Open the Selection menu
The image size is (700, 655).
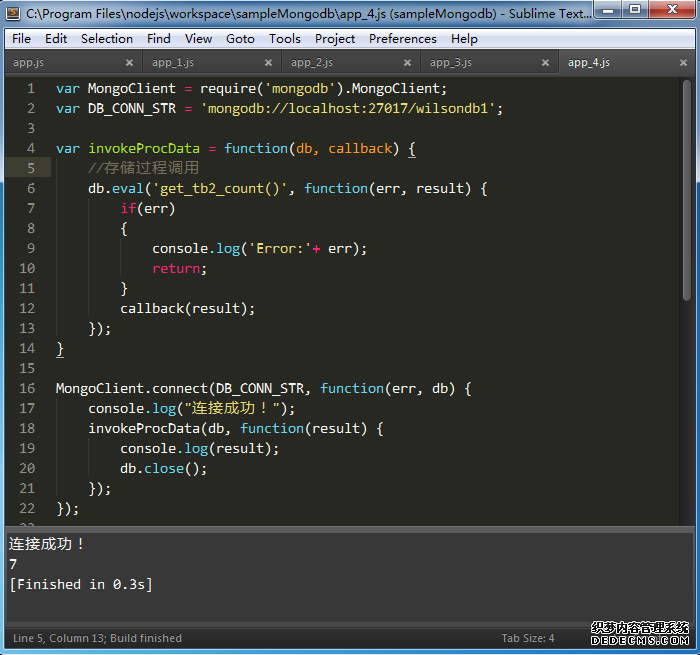[106, 39]
